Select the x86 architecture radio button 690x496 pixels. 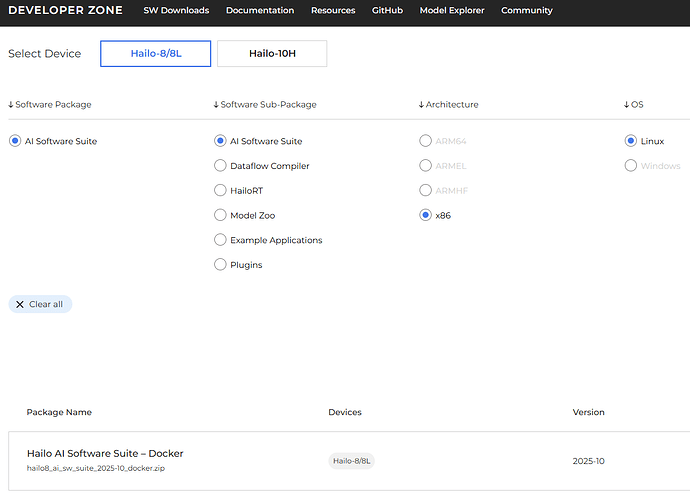click(426, 215)
